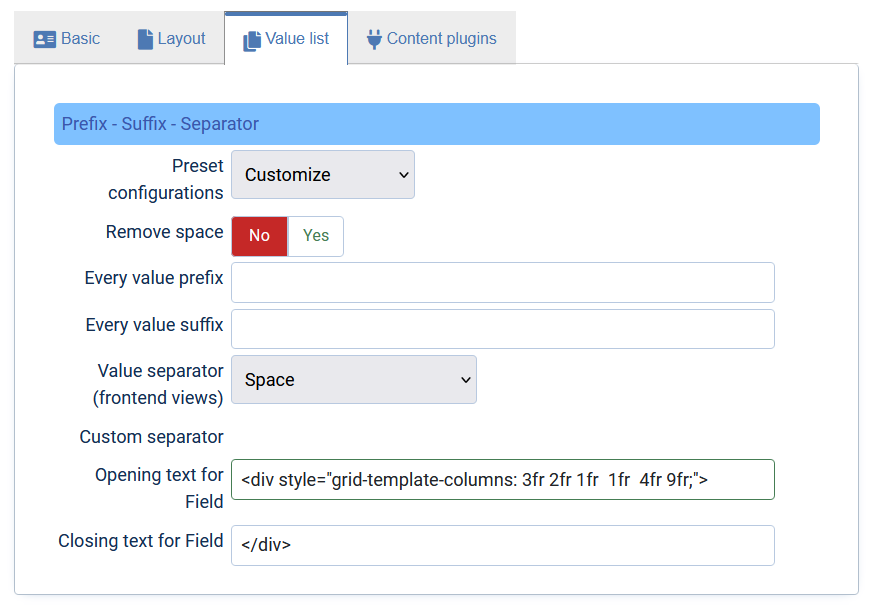Image resolution: width=883 pixels, height=611 pixels.
Task: Set Remove space to No
Action: coord(260,236)
